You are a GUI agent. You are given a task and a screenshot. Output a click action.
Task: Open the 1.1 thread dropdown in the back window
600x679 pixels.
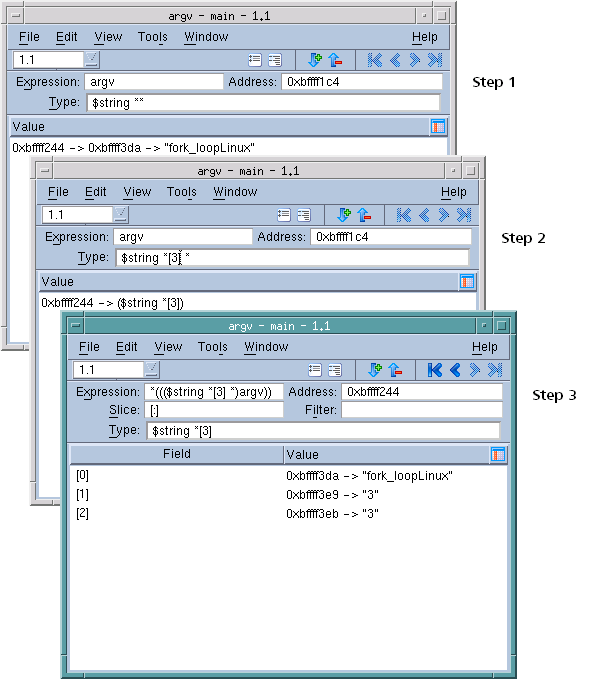point(91,59)
